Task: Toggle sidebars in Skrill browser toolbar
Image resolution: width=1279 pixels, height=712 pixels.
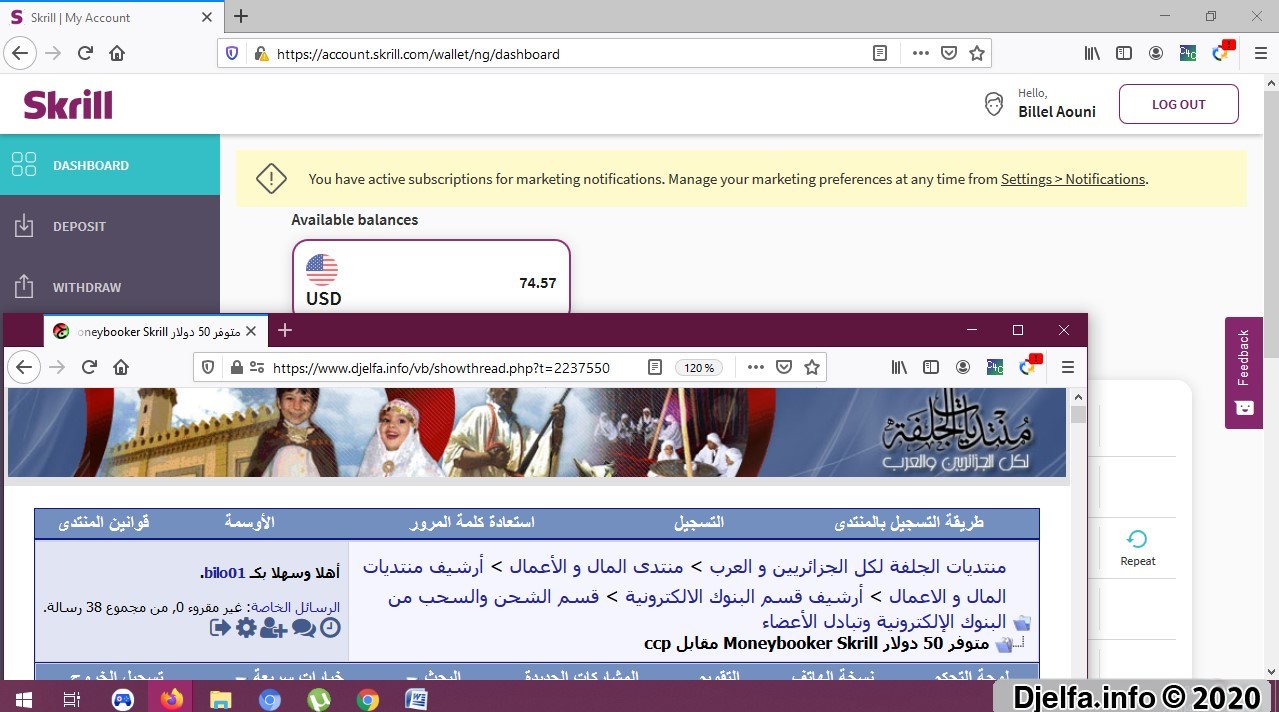Action: 1124,54
